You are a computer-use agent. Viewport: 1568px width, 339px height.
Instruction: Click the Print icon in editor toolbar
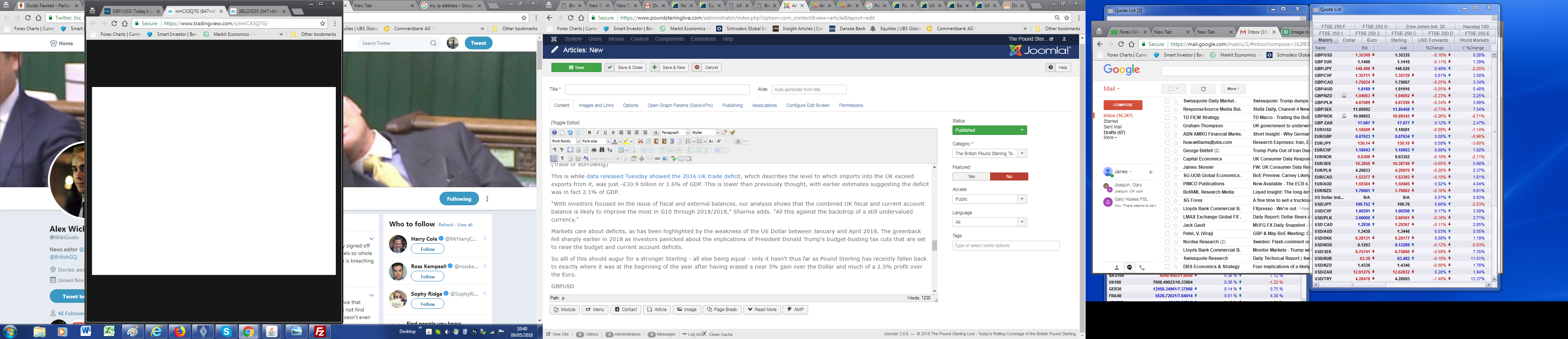(594, 150)
